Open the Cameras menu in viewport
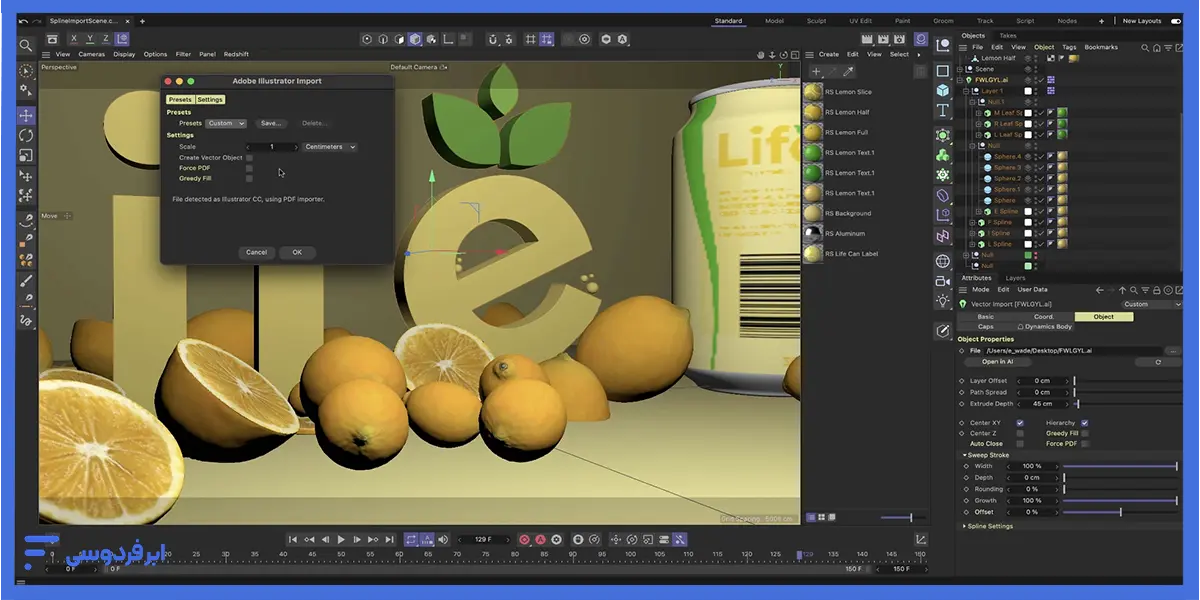 [92, 54]
